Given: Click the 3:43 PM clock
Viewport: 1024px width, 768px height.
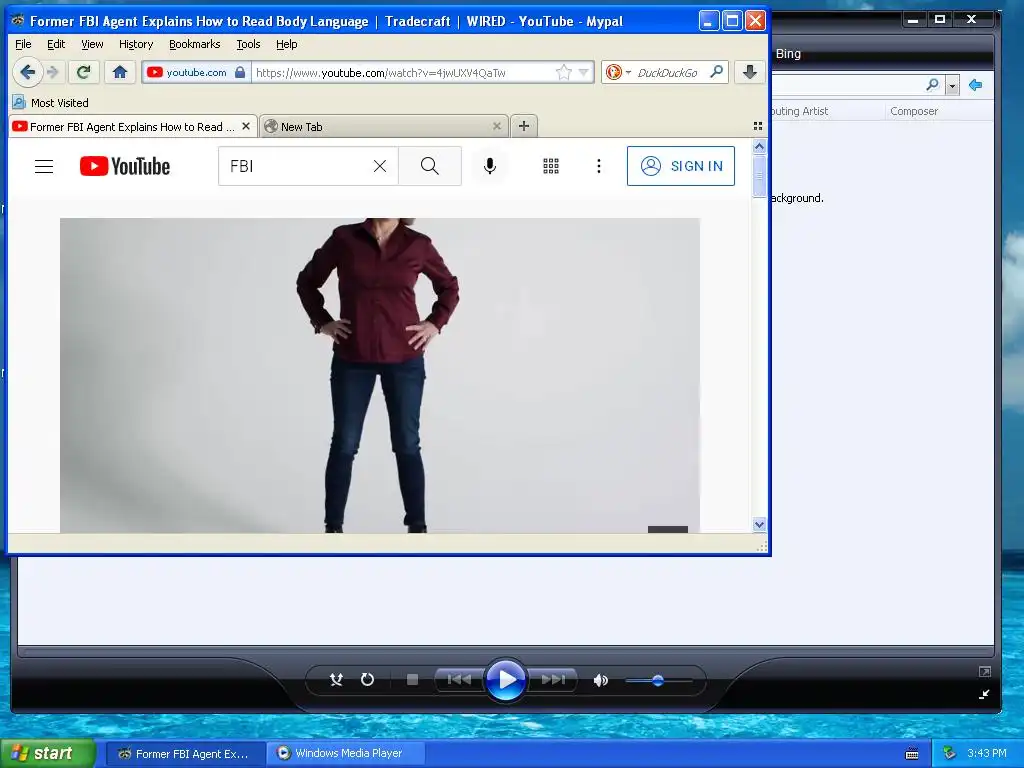Looking at the screenshot, I should pyautogui.click(x=987, y=753).
